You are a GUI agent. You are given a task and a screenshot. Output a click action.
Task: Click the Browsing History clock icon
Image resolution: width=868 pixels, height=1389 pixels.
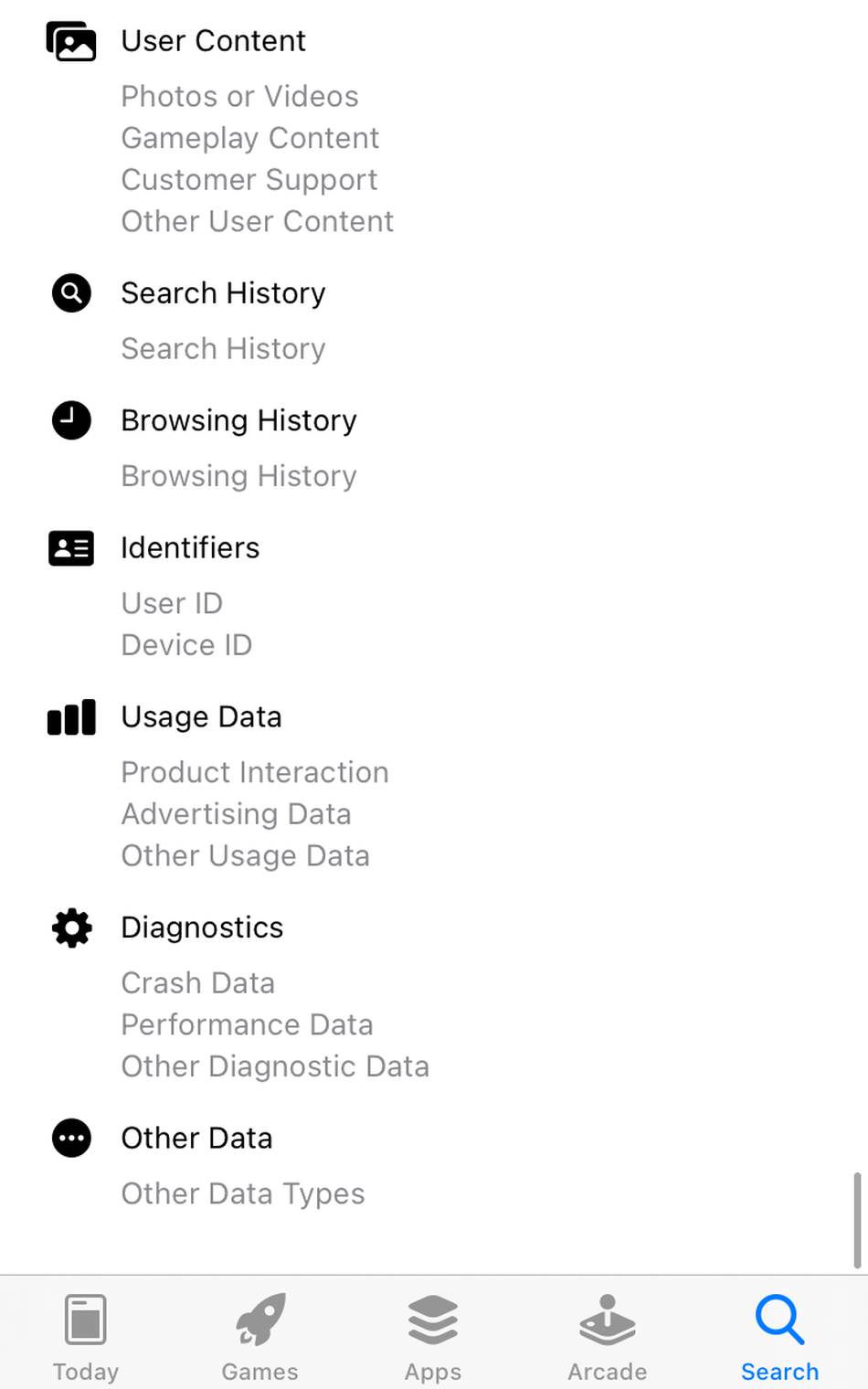(x=71, y=420)
